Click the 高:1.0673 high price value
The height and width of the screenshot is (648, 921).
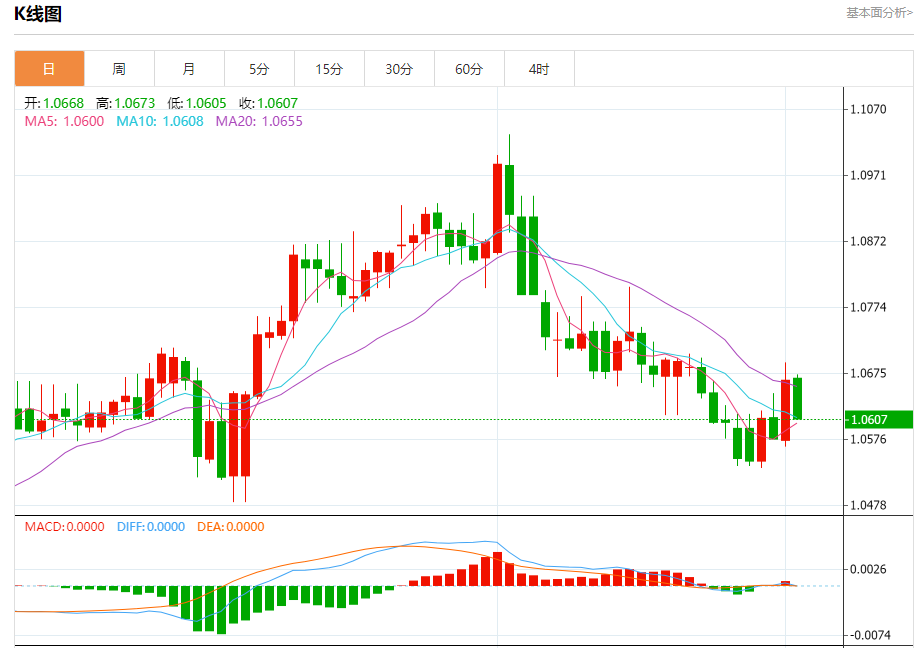[x=126, y=103]
